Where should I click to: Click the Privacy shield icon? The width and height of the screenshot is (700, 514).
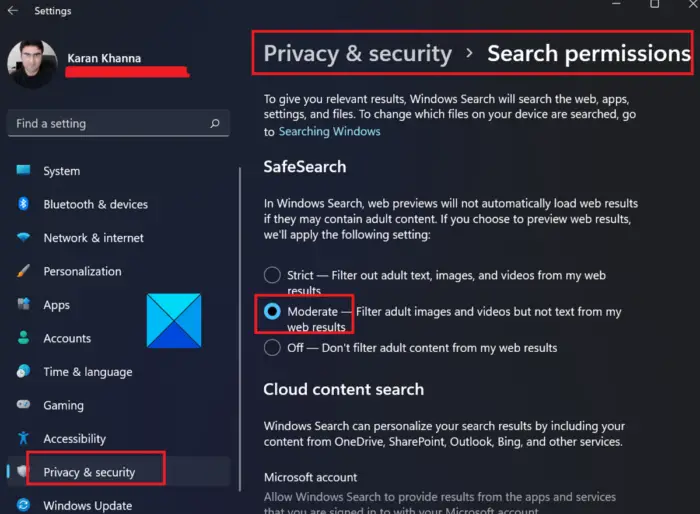click(x=22, y=471)
